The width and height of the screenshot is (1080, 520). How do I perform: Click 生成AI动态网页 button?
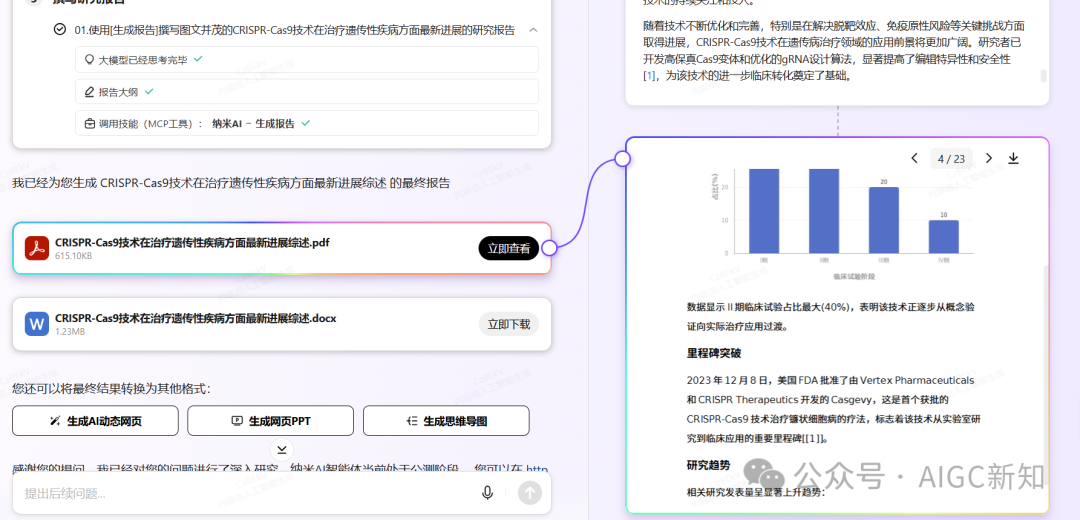coord(95,421)
